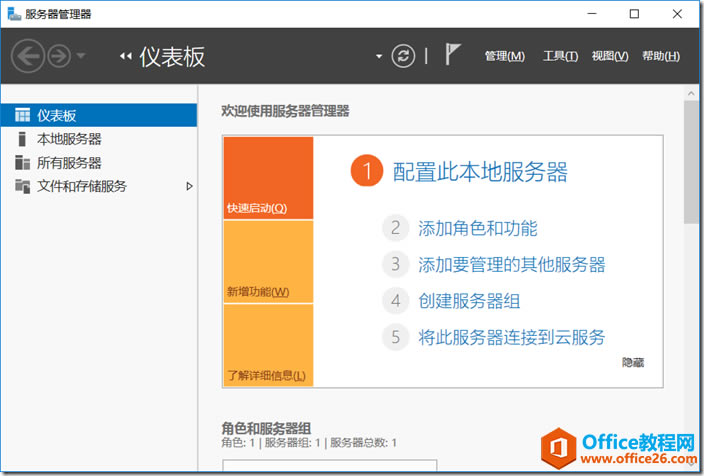Click the vertical scrollbar thumb

[x=691, y=162]
